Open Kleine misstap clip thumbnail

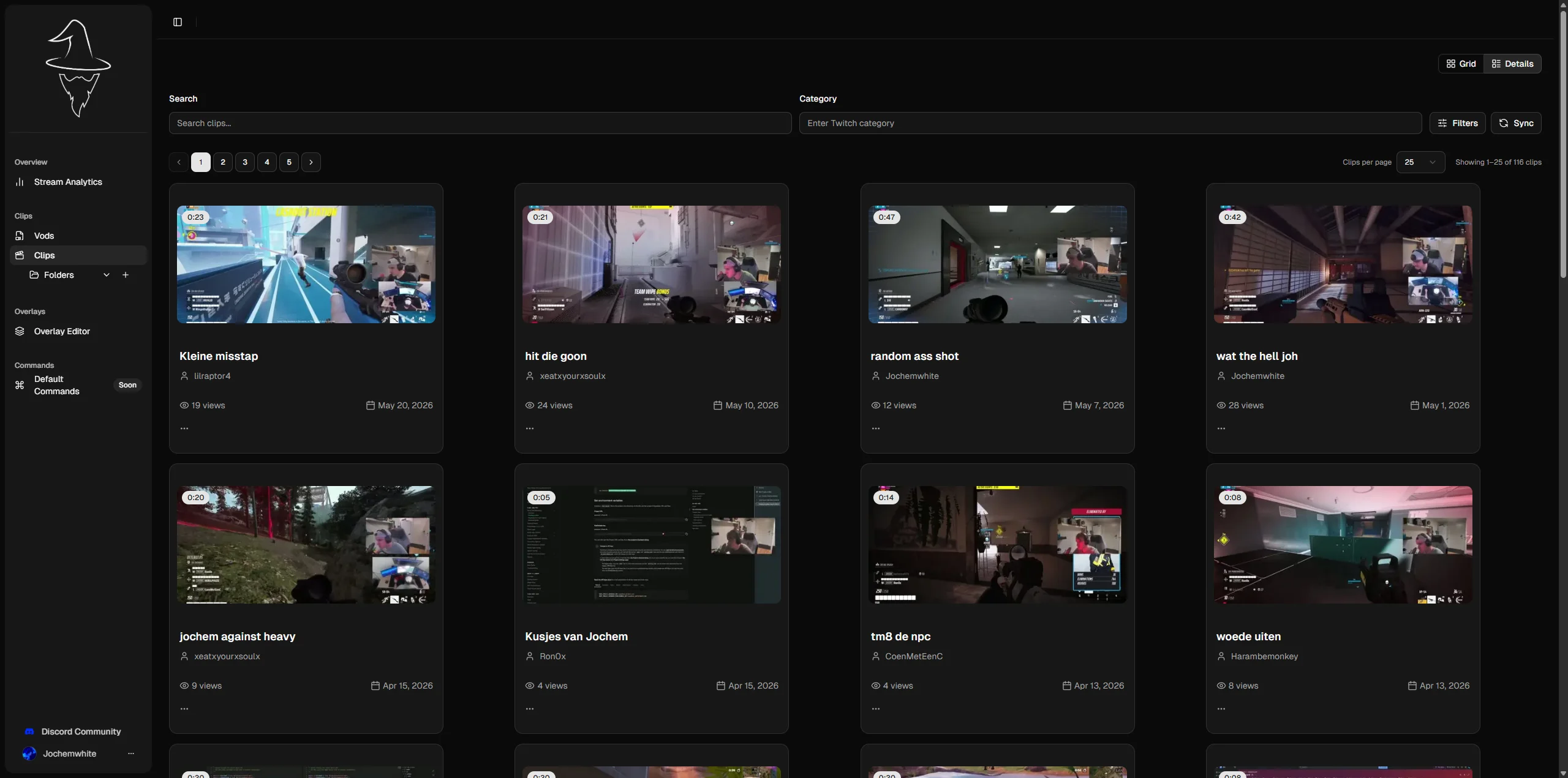pyautogui.click(x=306, y=264)
